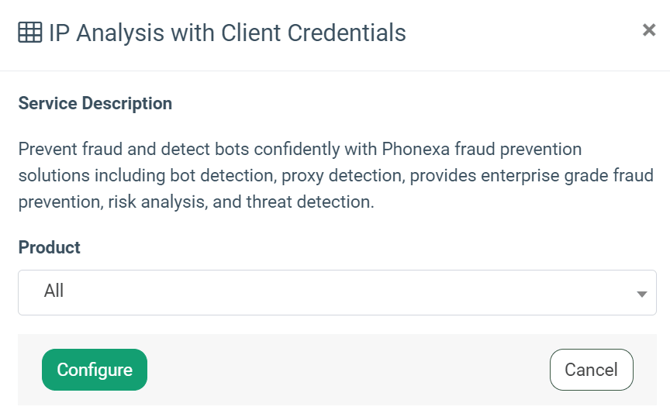Click the Product field label
Viewport: 670px width, 417px height.
click(x=49, y=247)
